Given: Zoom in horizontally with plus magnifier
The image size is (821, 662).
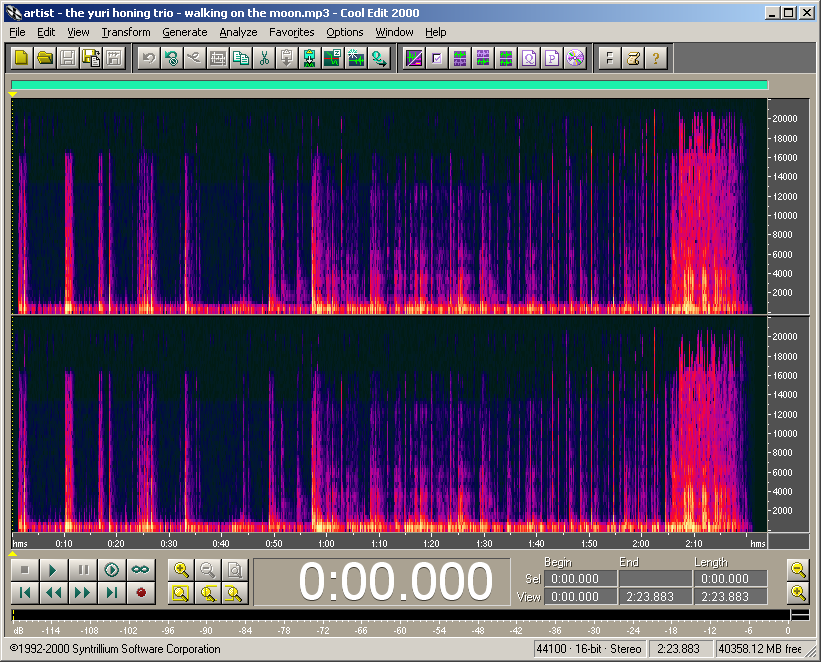Looking at the screenshot, I should point(181,570).
